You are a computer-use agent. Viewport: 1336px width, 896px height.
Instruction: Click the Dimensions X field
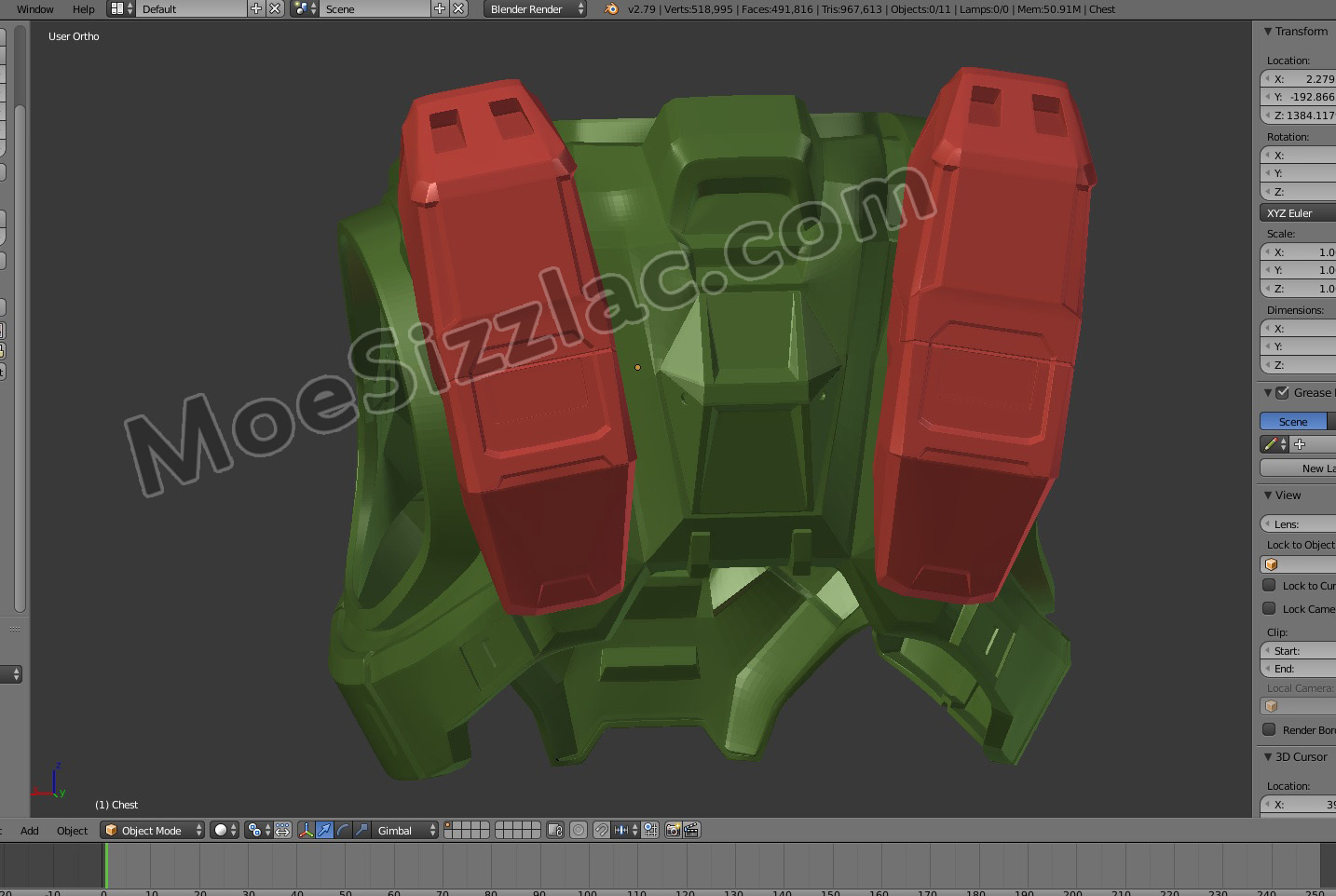pyautogui.click(x=1298, y=329)
